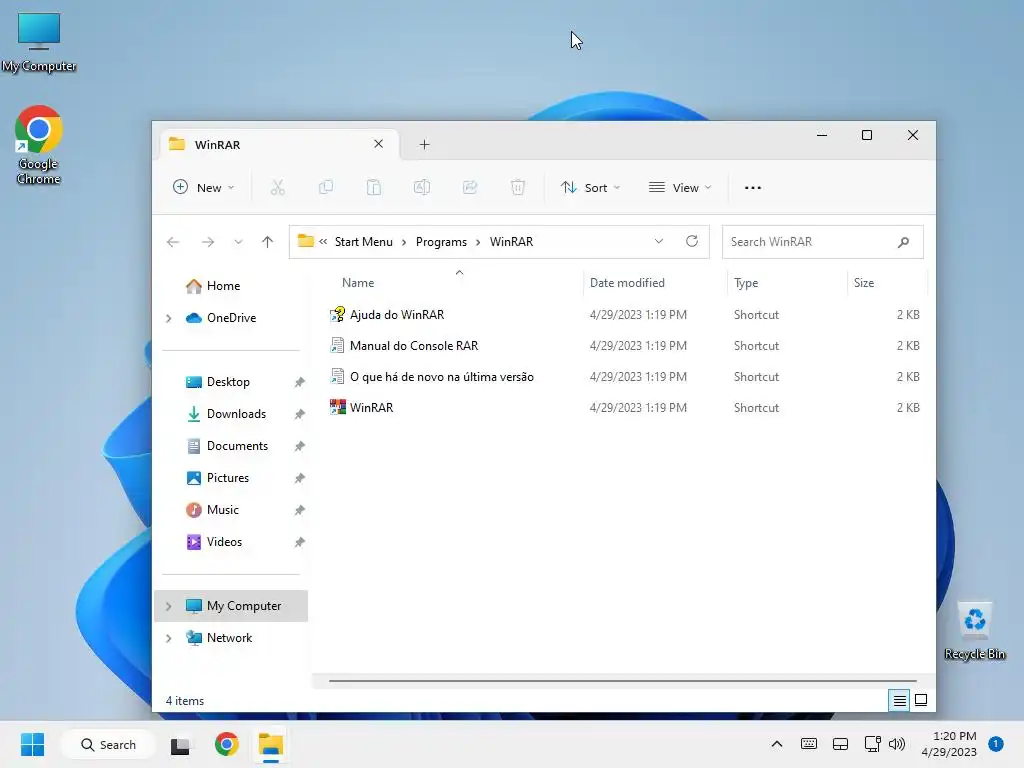
Task: Switch to large icons view layout
Action: coord(921,701)
